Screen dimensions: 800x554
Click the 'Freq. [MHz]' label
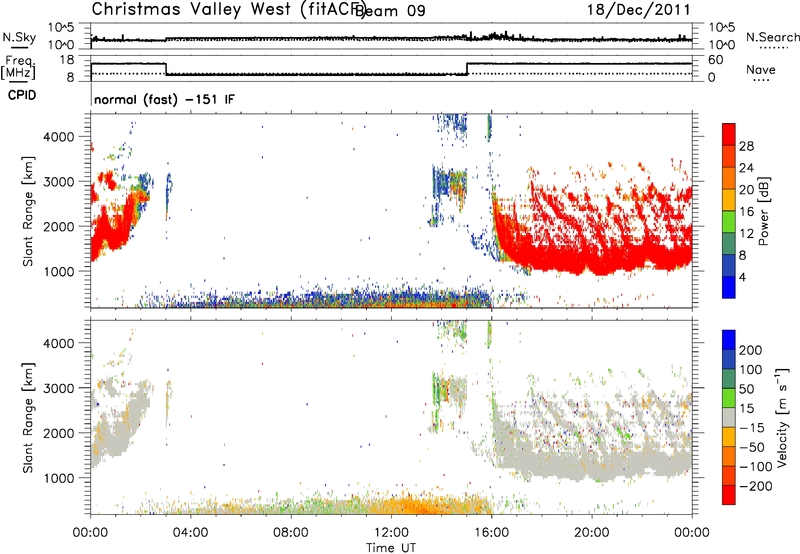pyautogui.click(x=19, y=68)
